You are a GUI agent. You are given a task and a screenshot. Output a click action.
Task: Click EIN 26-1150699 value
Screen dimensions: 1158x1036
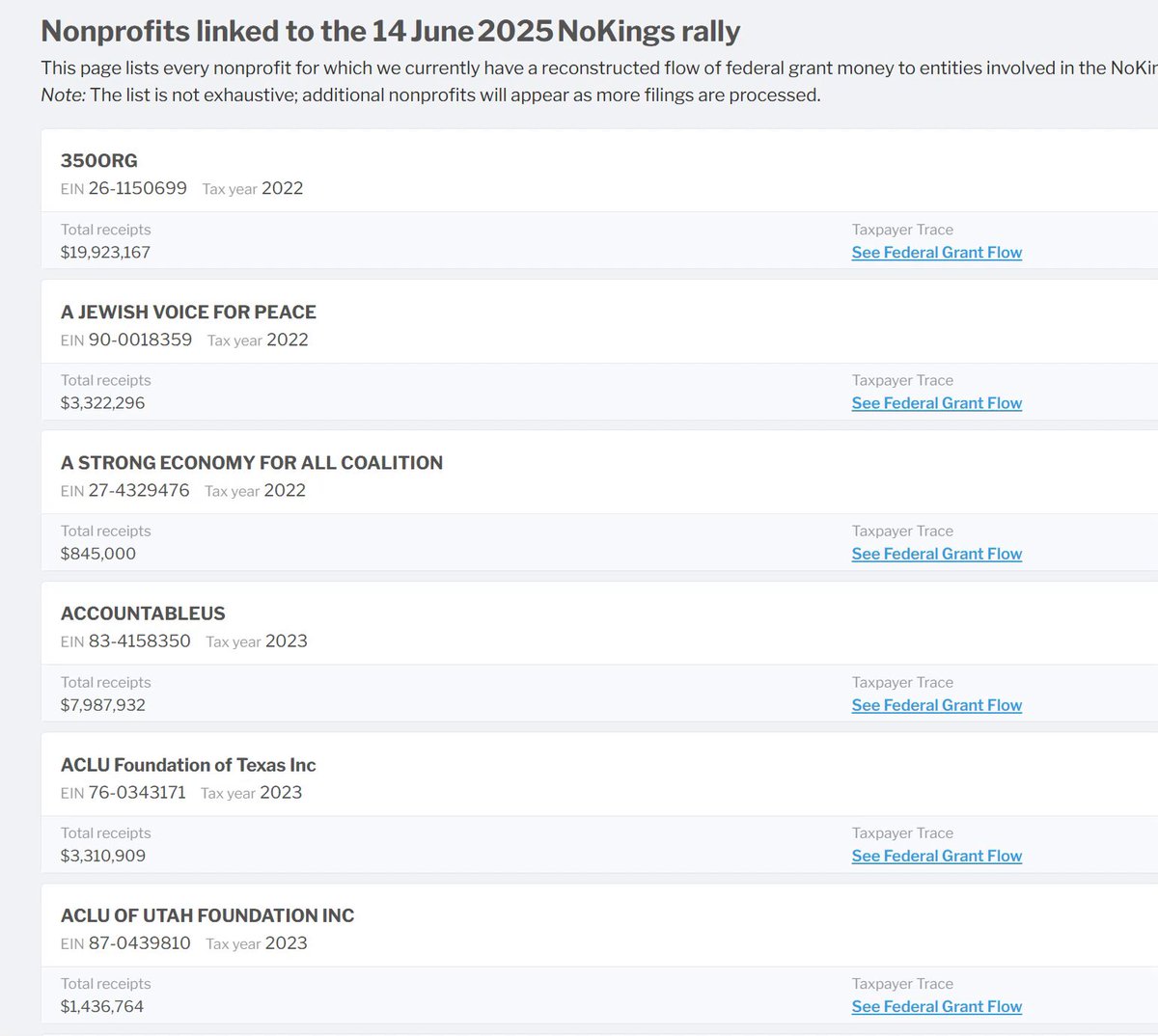click(138, 188)
